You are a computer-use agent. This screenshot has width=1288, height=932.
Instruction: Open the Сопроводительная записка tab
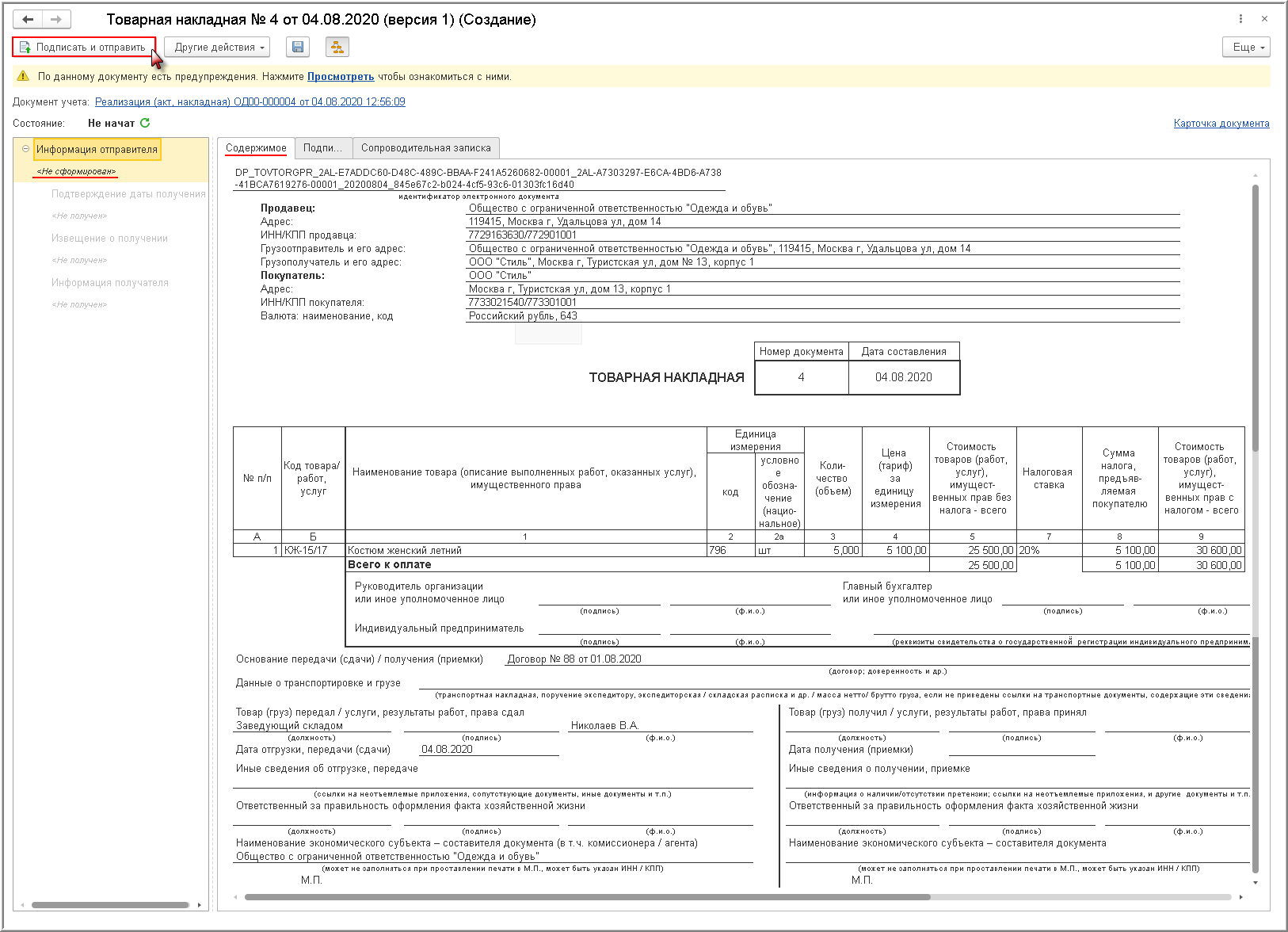point(426,148)
